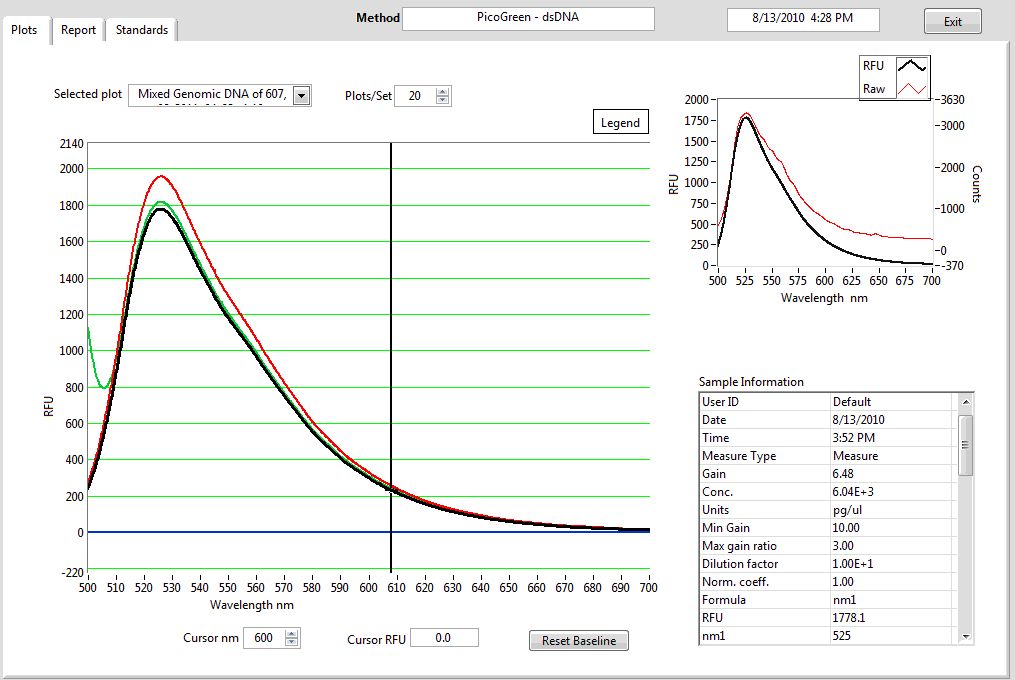The width and height of the screenshot is (1015, 680).
Task: Select the Units value pg/ul
Action: coord(847,510)
